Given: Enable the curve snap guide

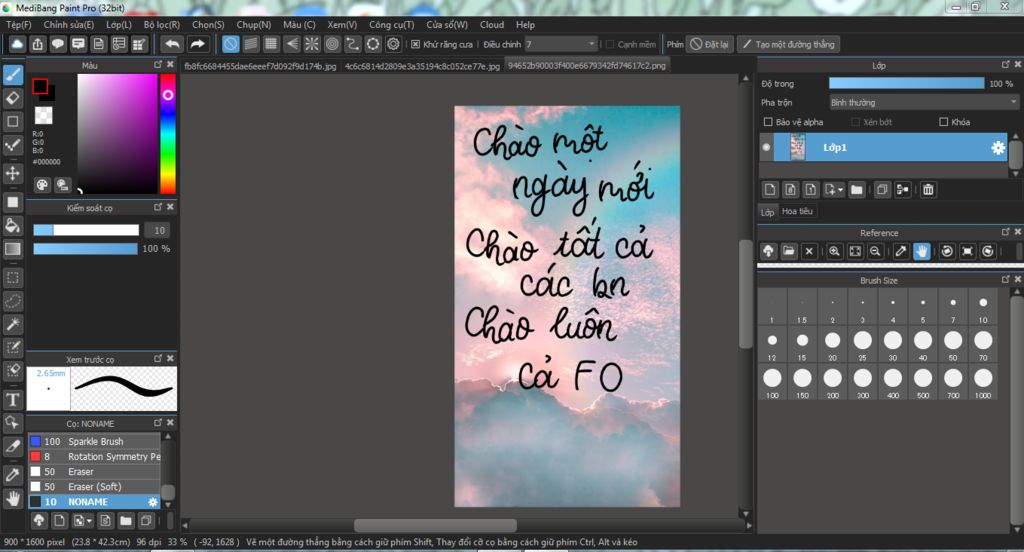Looking at the screenshot, I should (x=353, y=44).
